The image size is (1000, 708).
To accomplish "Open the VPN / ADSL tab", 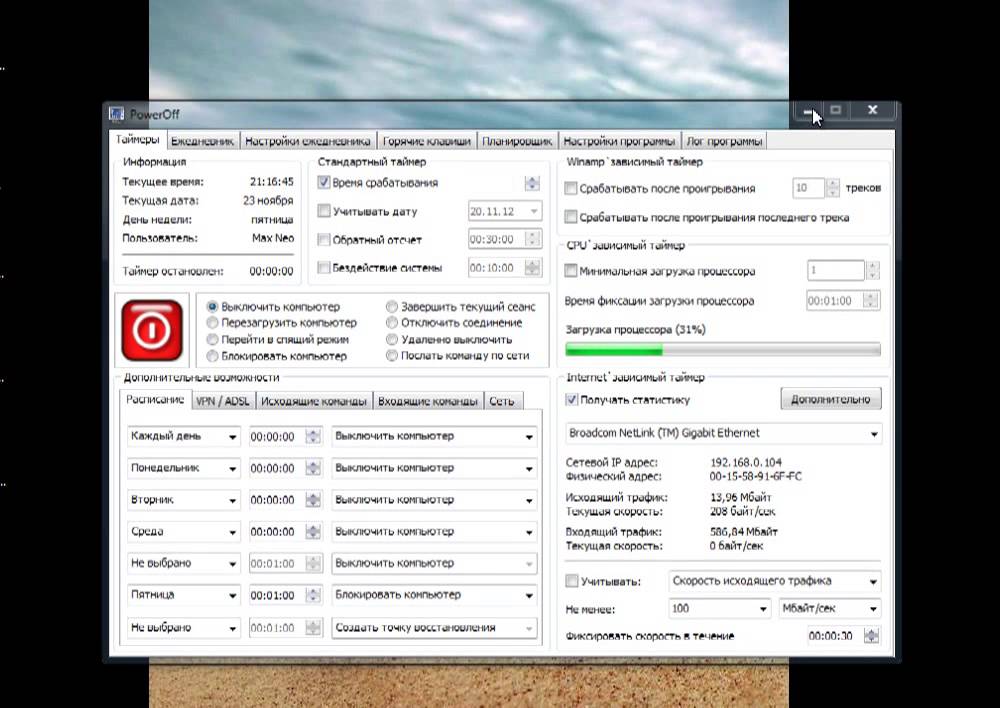I will coord(223,401).
